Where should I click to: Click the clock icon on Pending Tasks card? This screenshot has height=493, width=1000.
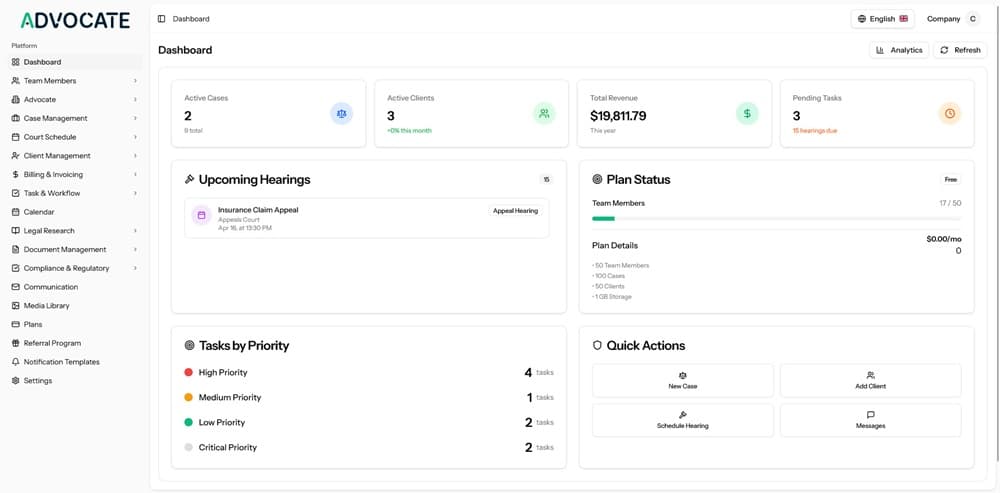pos(950,114)
